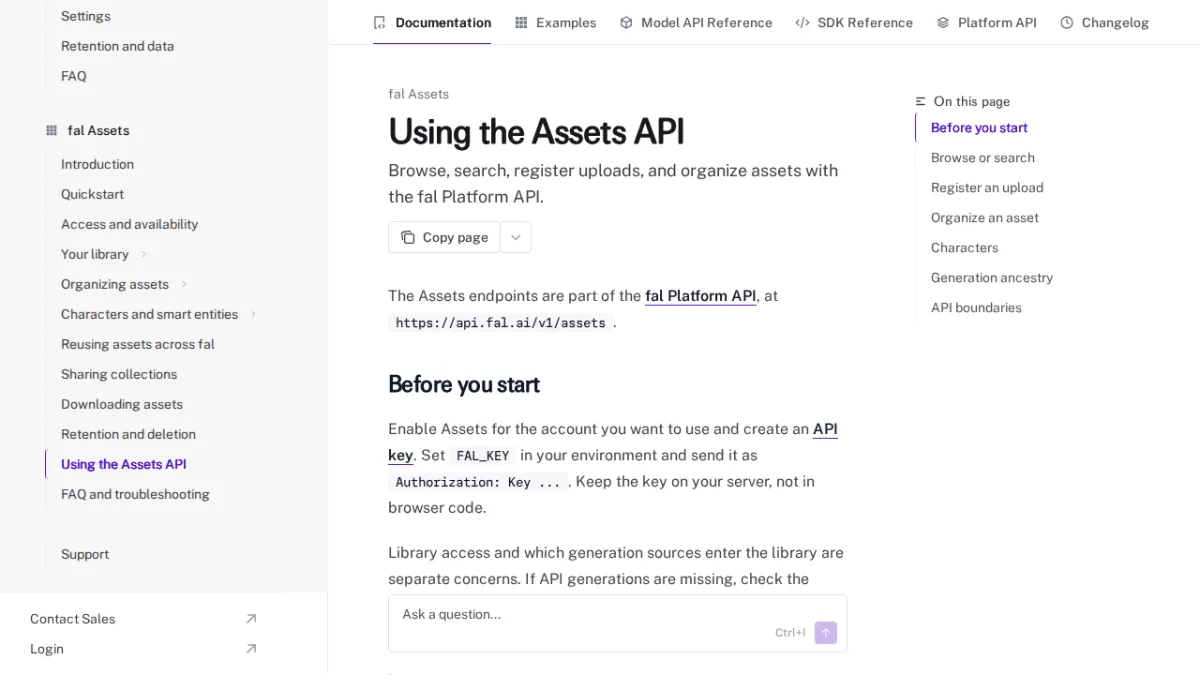The image size is (1200, 675).
Task: Open the Sharing collections page
Action: pos(119,374)
